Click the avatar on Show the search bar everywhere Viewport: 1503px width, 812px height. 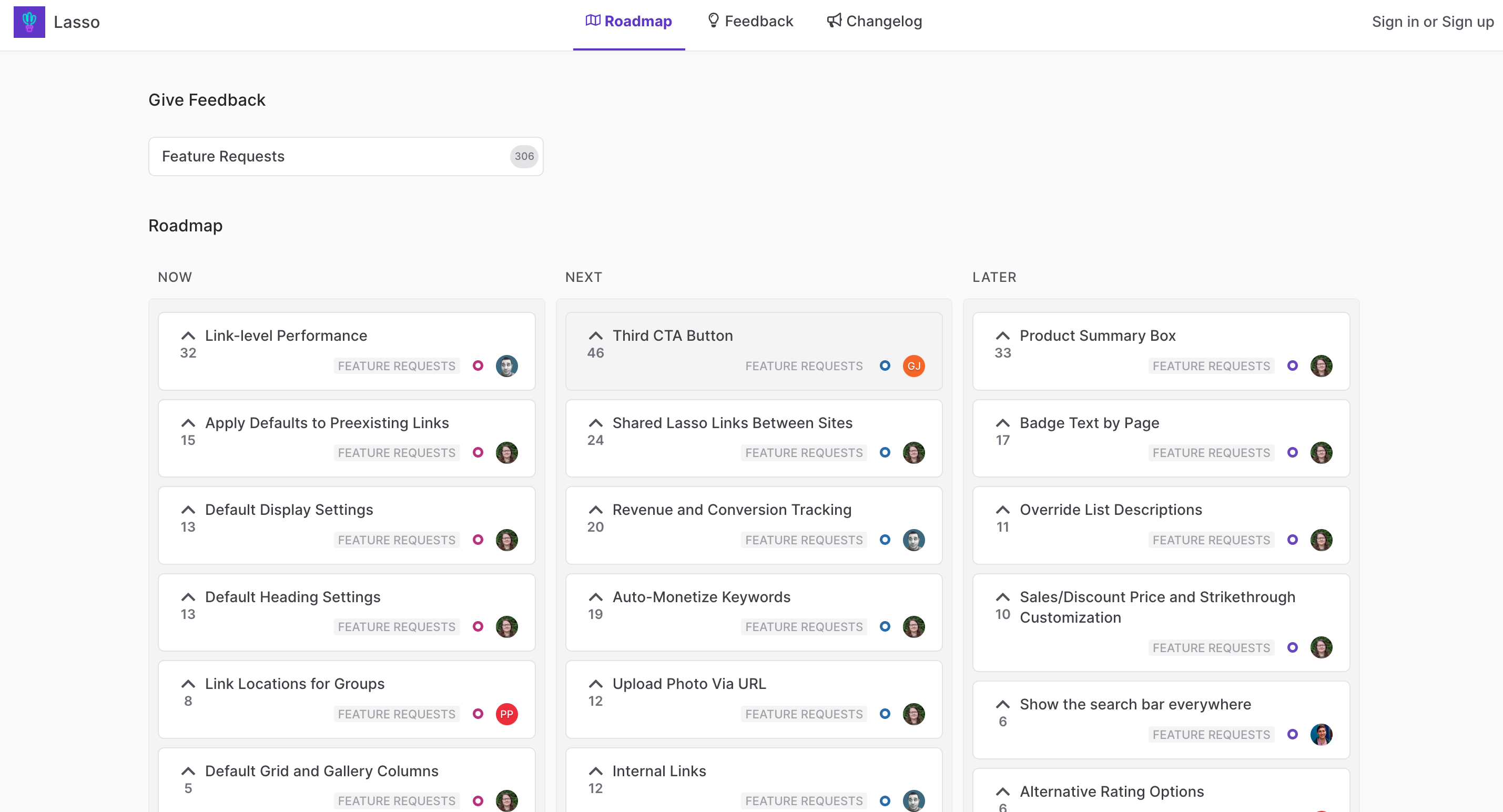coord(1322,734)
